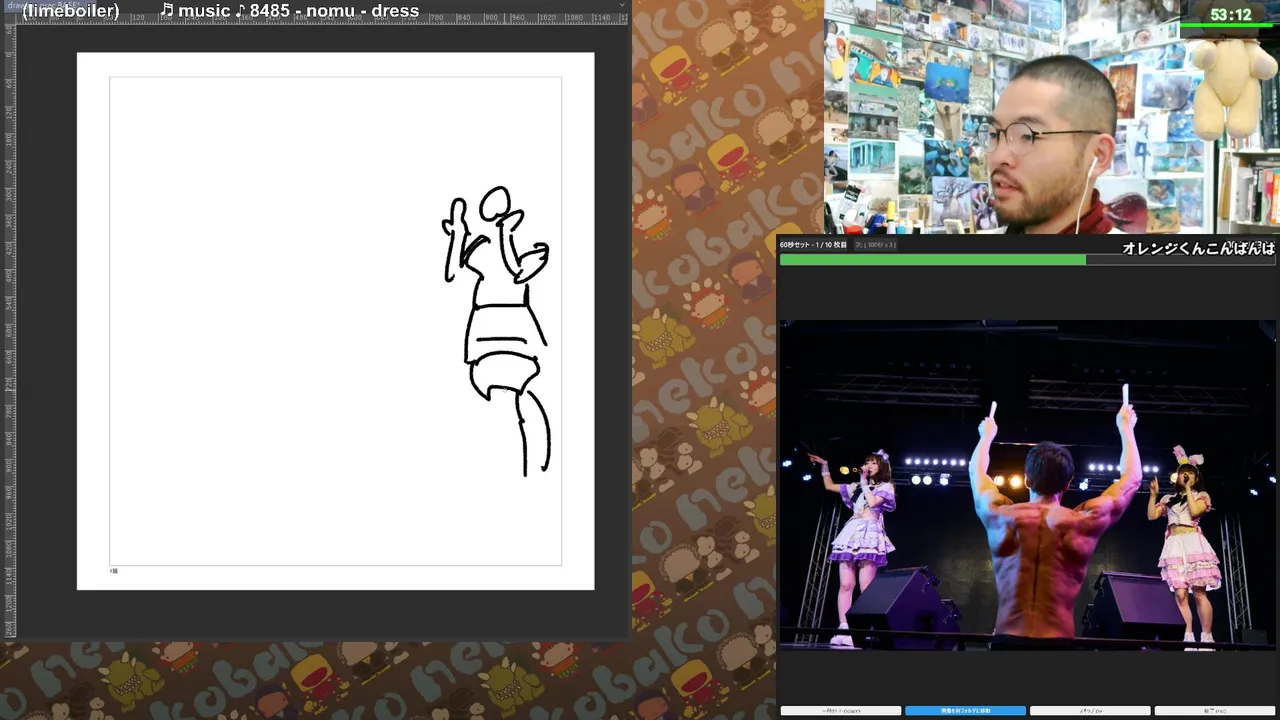Click the stage reference photo of shirtless man
Image resolution: width=1280 pixels, height=720 pixels.
1027,485
